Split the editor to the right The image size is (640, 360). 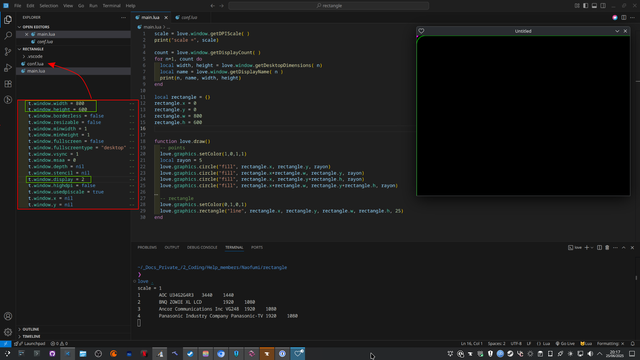click(624, 18)
